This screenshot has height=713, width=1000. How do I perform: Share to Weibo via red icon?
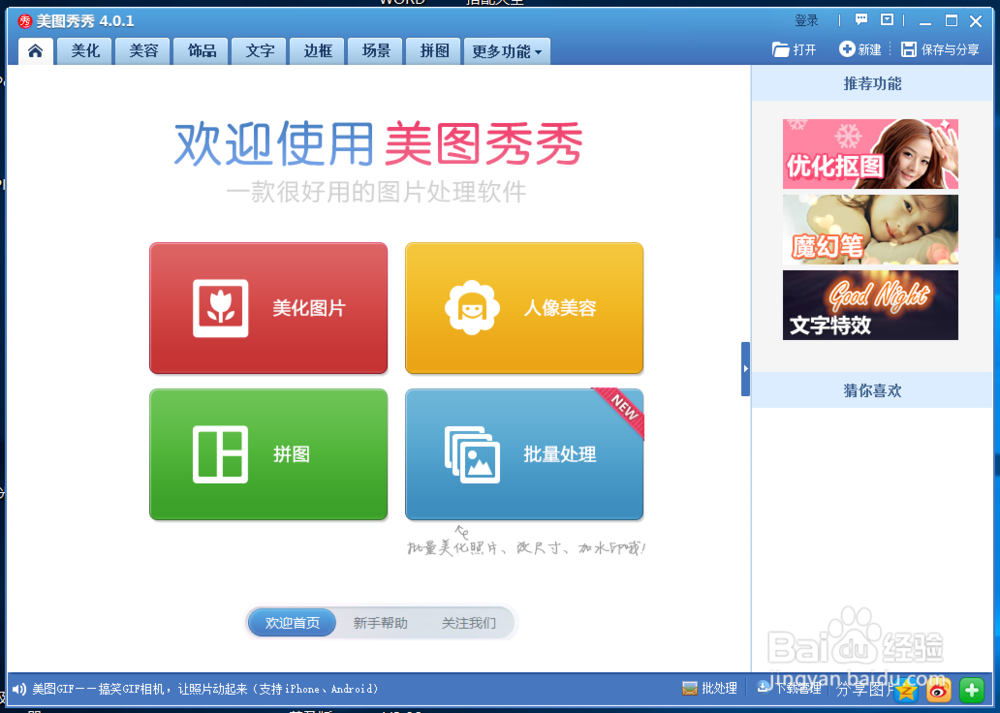[938, 689]
